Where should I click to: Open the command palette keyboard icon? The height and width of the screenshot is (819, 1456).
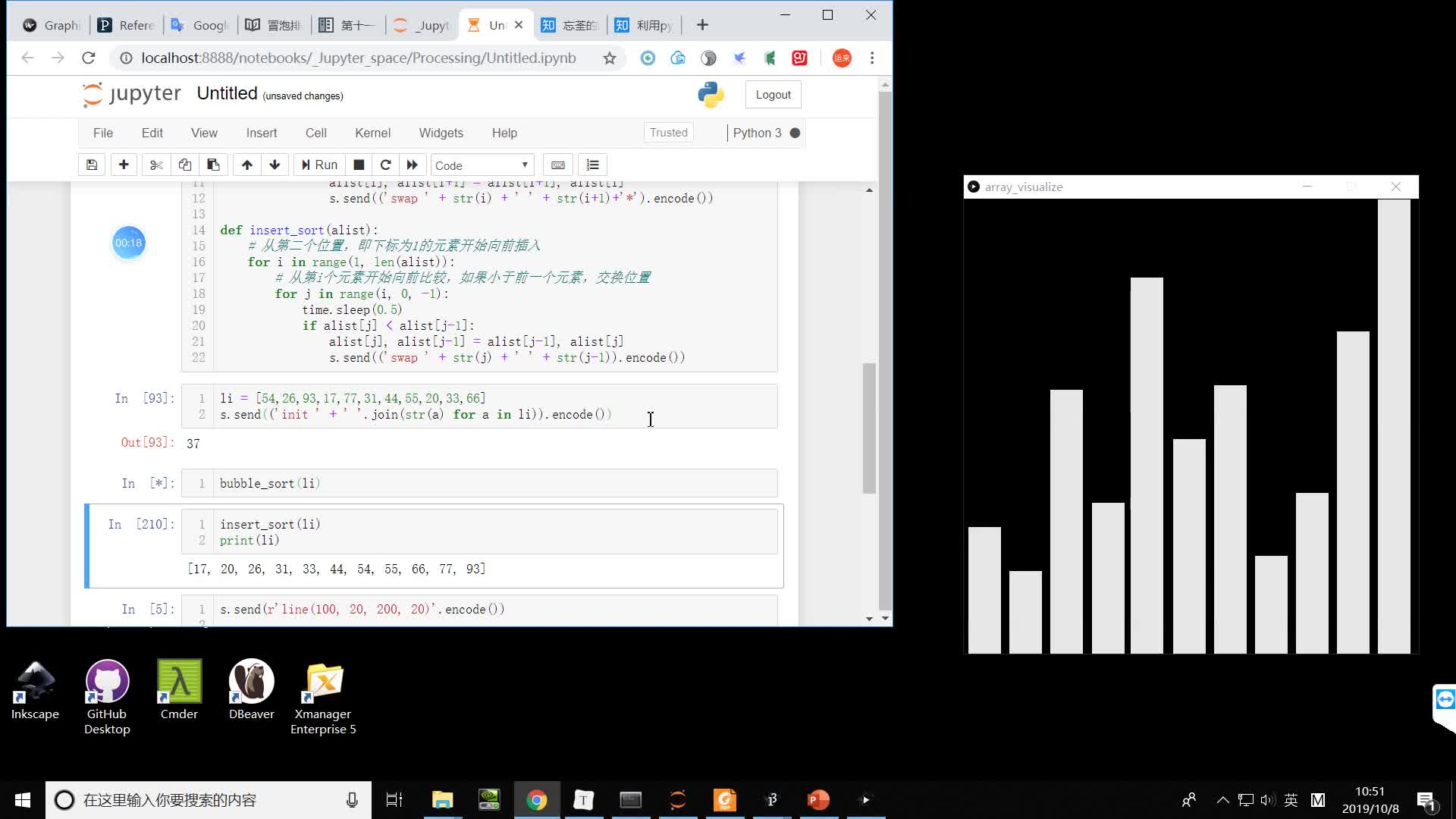[558, 165]
